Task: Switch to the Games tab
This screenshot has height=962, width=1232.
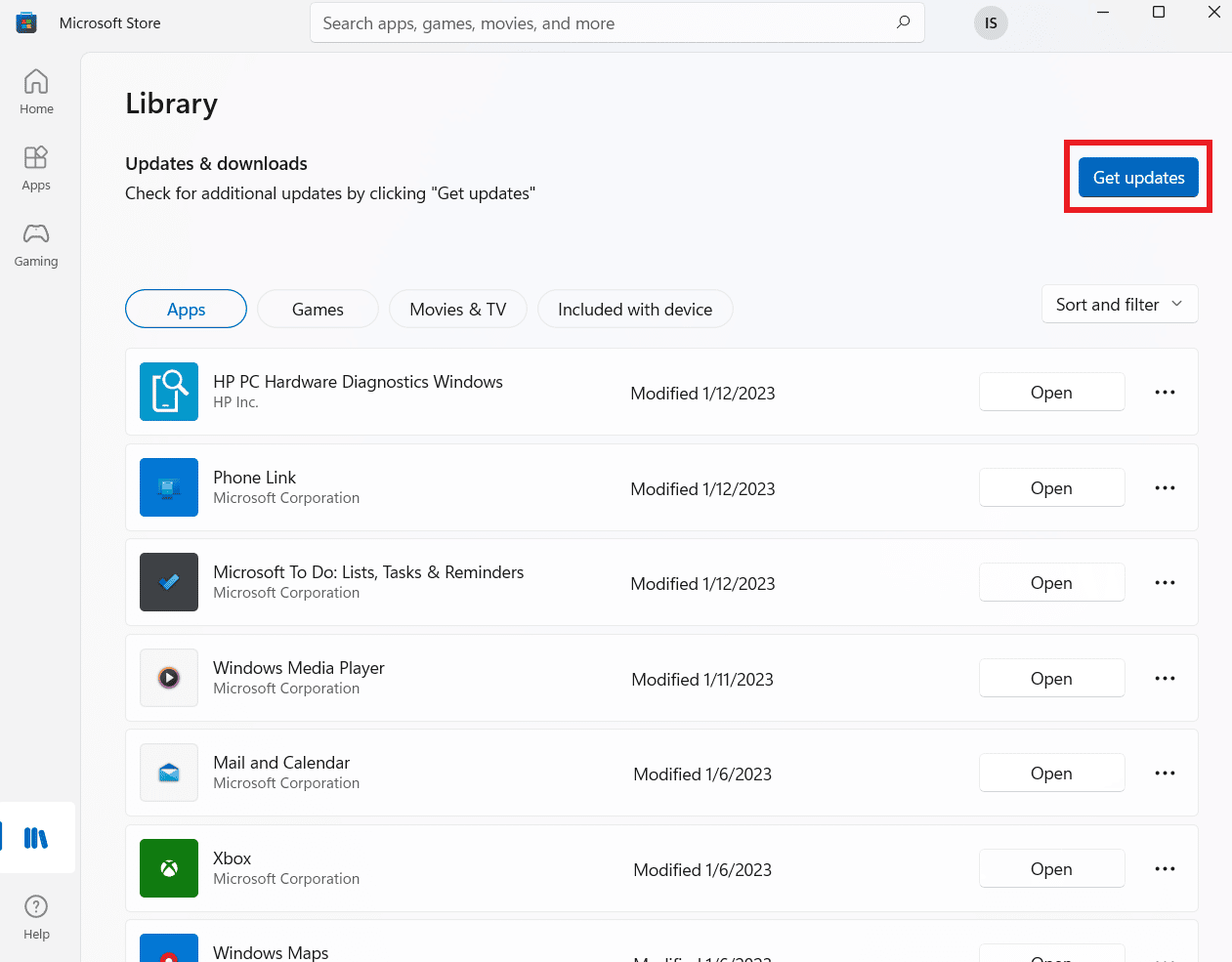Action: click(317, 309)
